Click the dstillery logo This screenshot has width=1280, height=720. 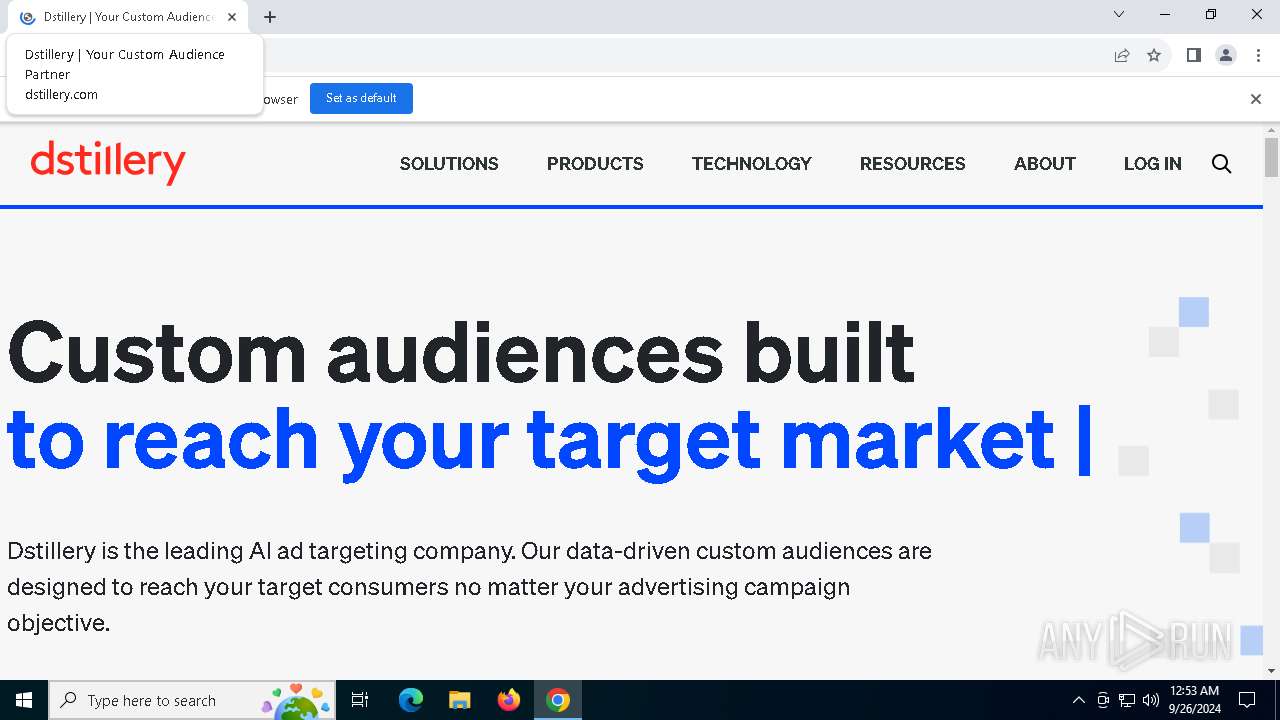(x=108, y=162)
